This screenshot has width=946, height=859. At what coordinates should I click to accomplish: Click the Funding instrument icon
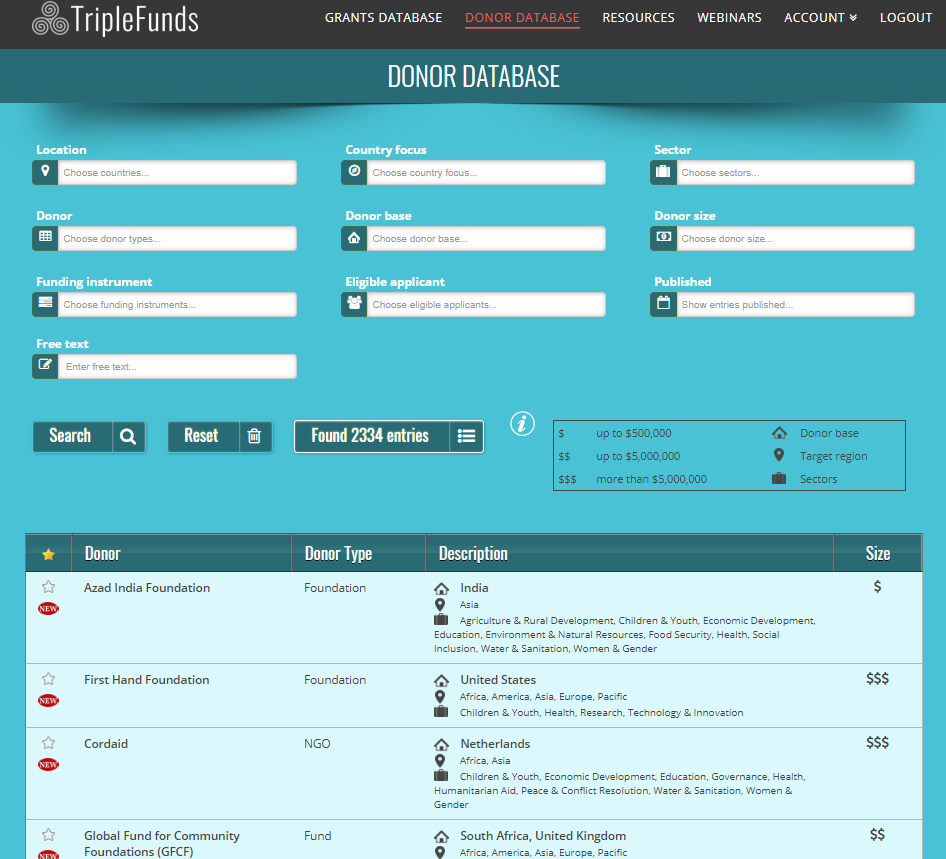(45, 304)
